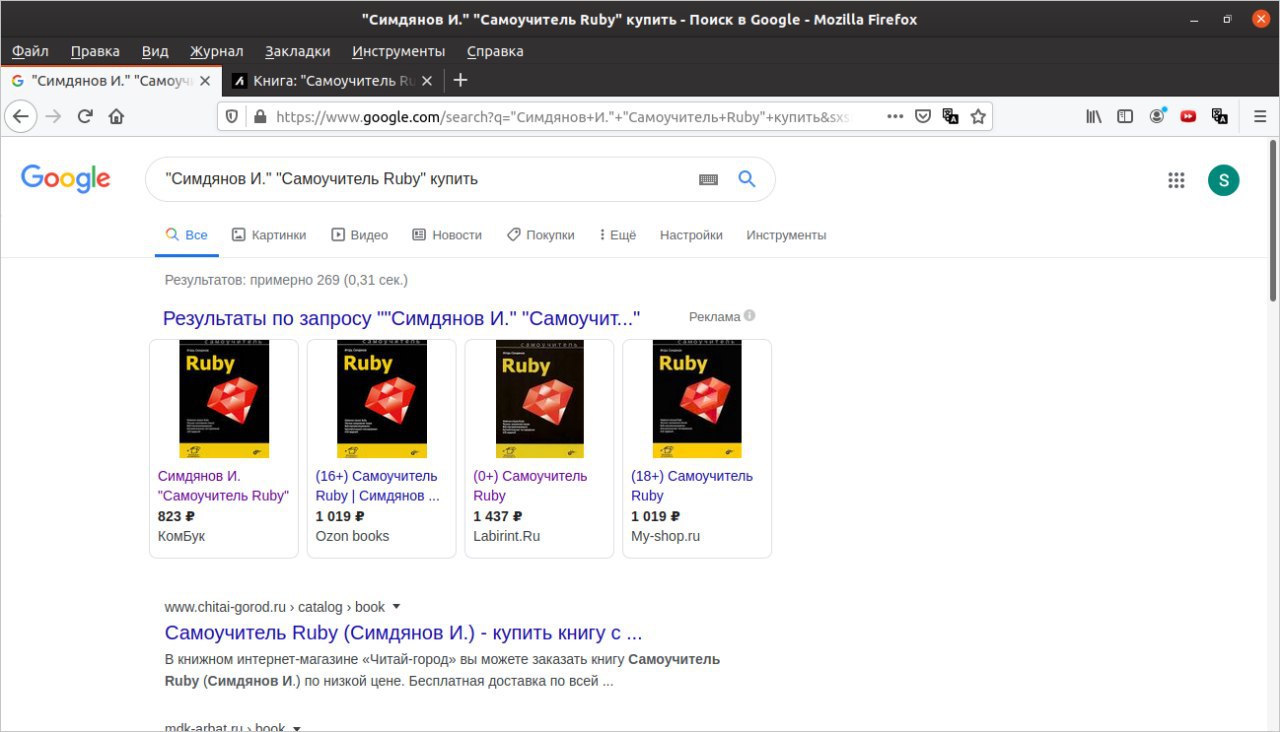Click the My-shop.ru seller name

tap(665, 536)
